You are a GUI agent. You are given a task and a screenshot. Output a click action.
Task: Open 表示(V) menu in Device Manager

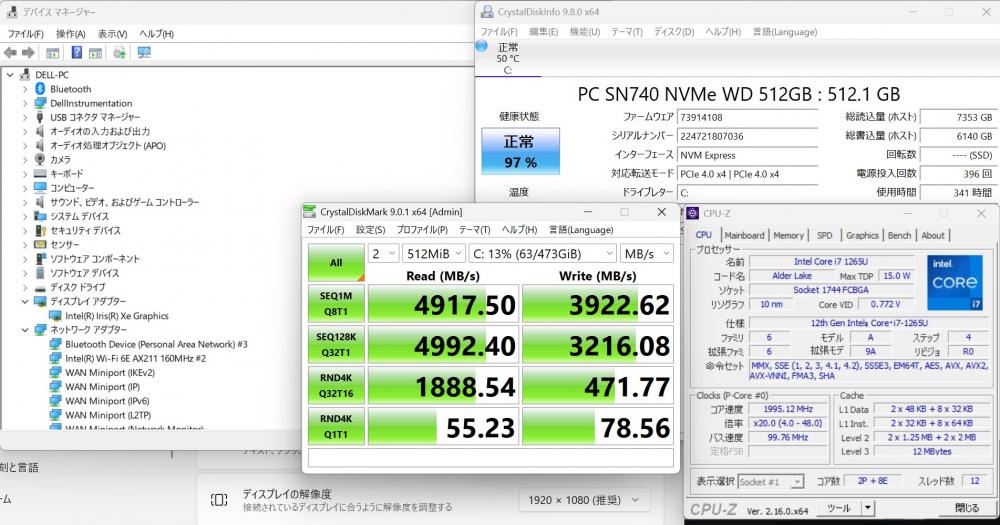pyautogui.click(x=112, y=34)
